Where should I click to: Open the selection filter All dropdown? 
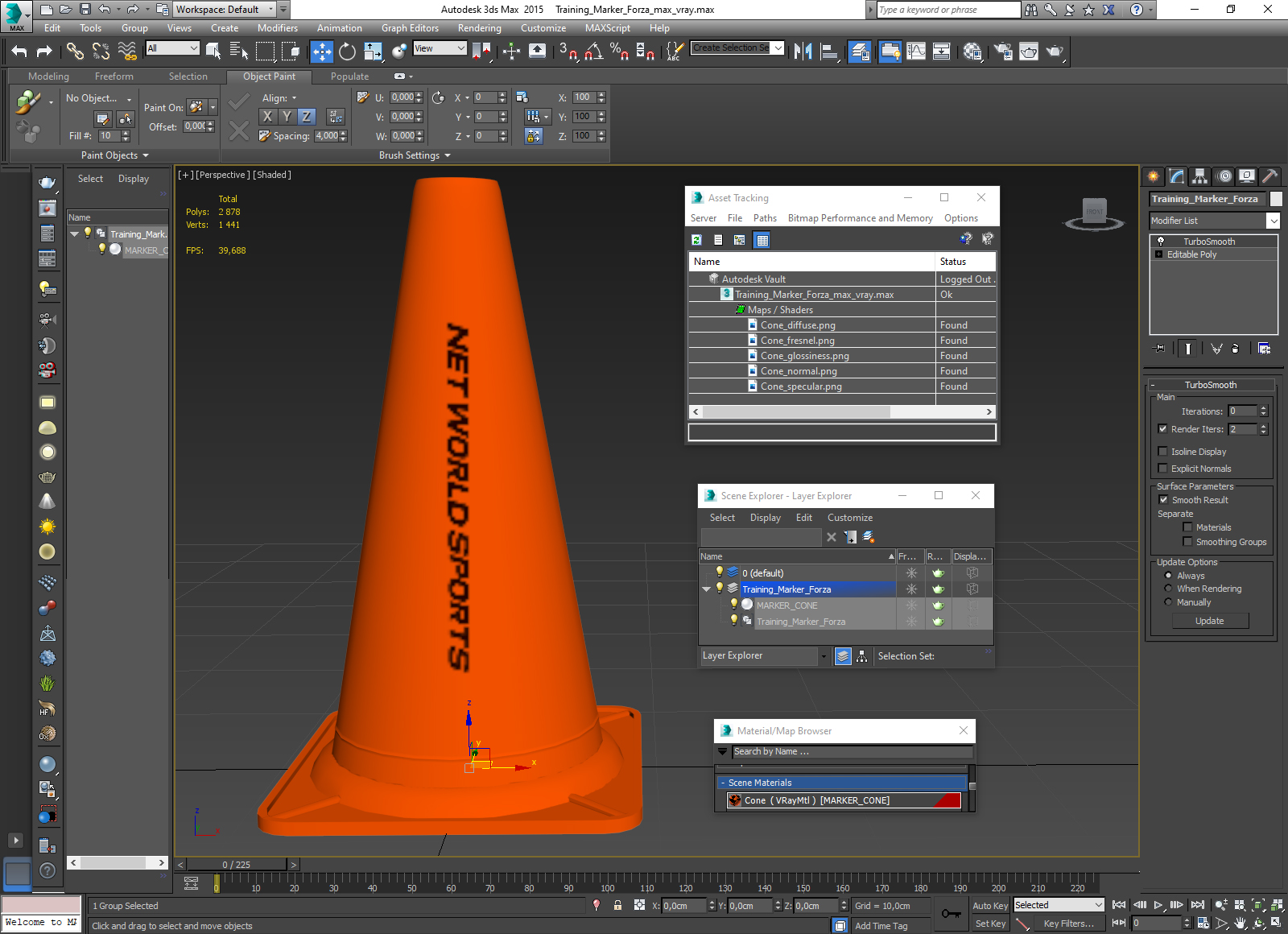click(x=193, y=48)
